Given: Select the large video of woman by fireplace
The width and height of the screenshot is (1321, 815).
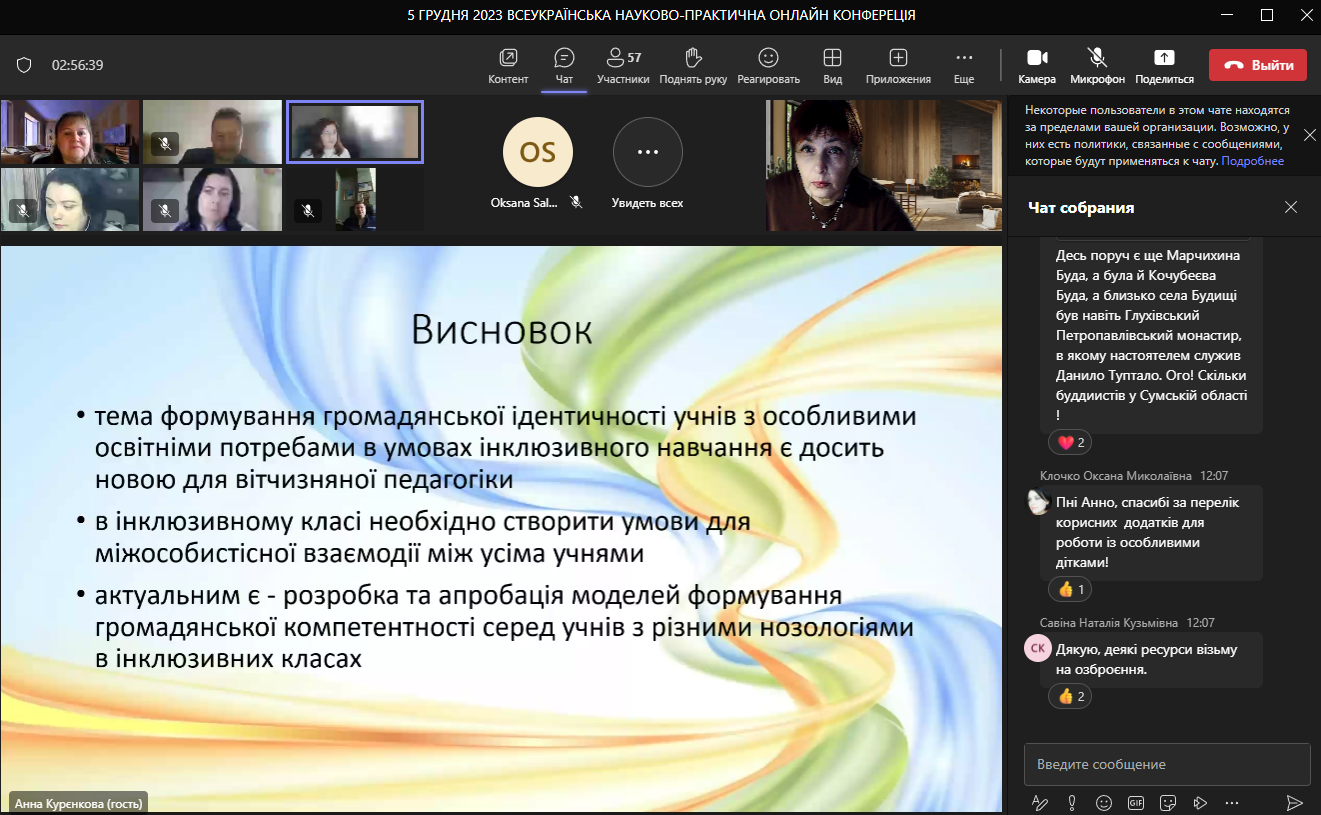Looking at the screenshot, I should pos(883,165).
